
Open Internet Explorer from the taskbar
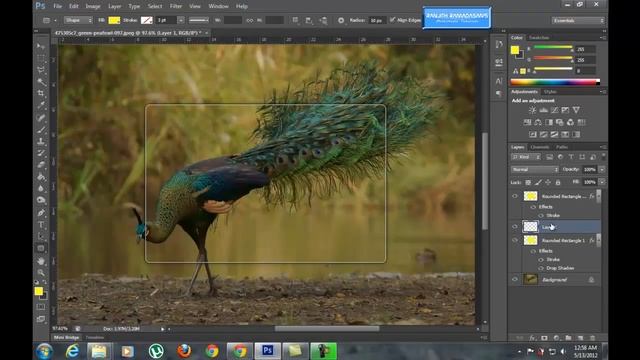(x=73, y=351)
